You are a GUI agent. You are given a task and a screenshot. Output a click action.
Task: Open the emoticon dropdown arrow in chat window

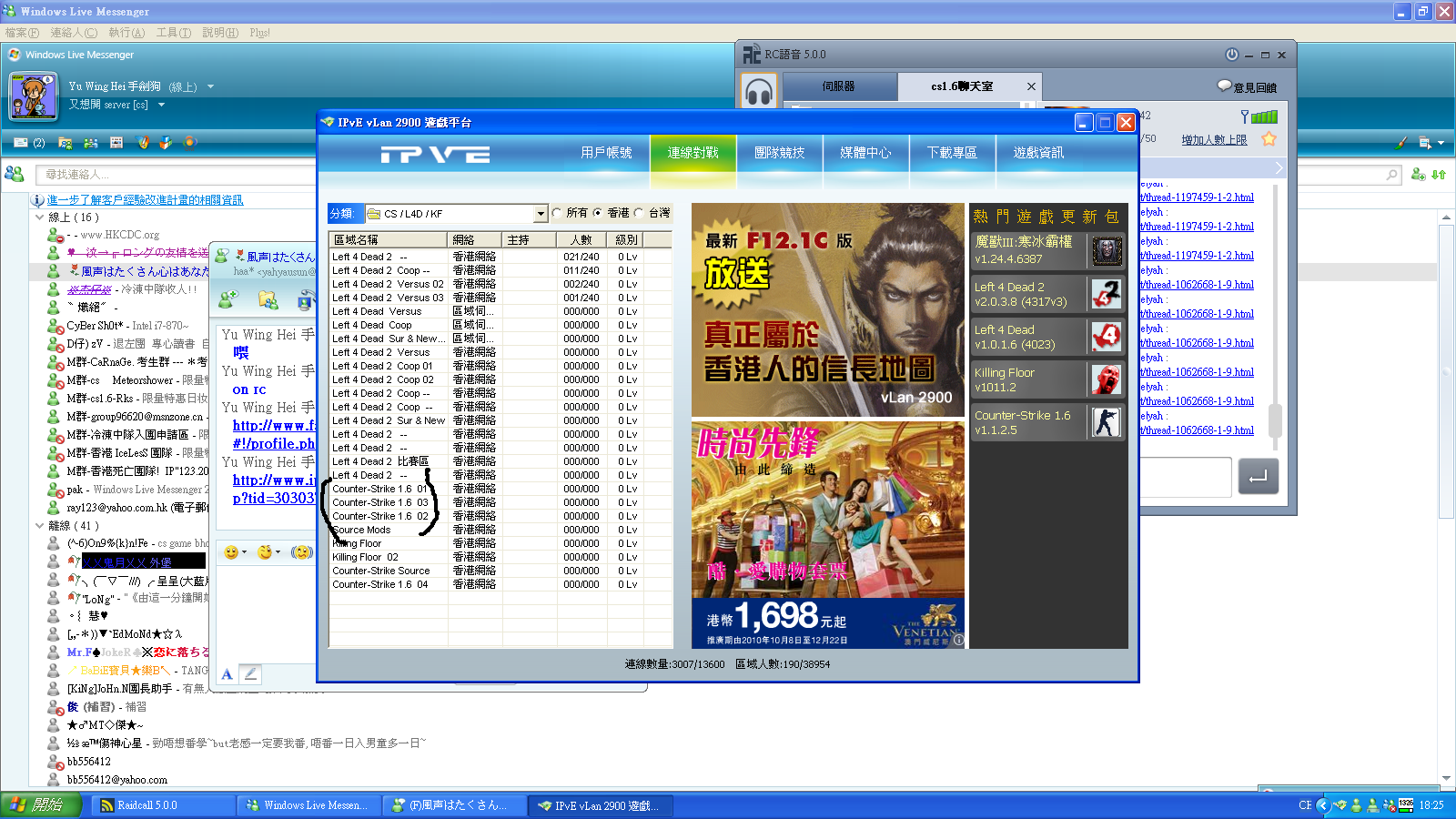[245, 552]
